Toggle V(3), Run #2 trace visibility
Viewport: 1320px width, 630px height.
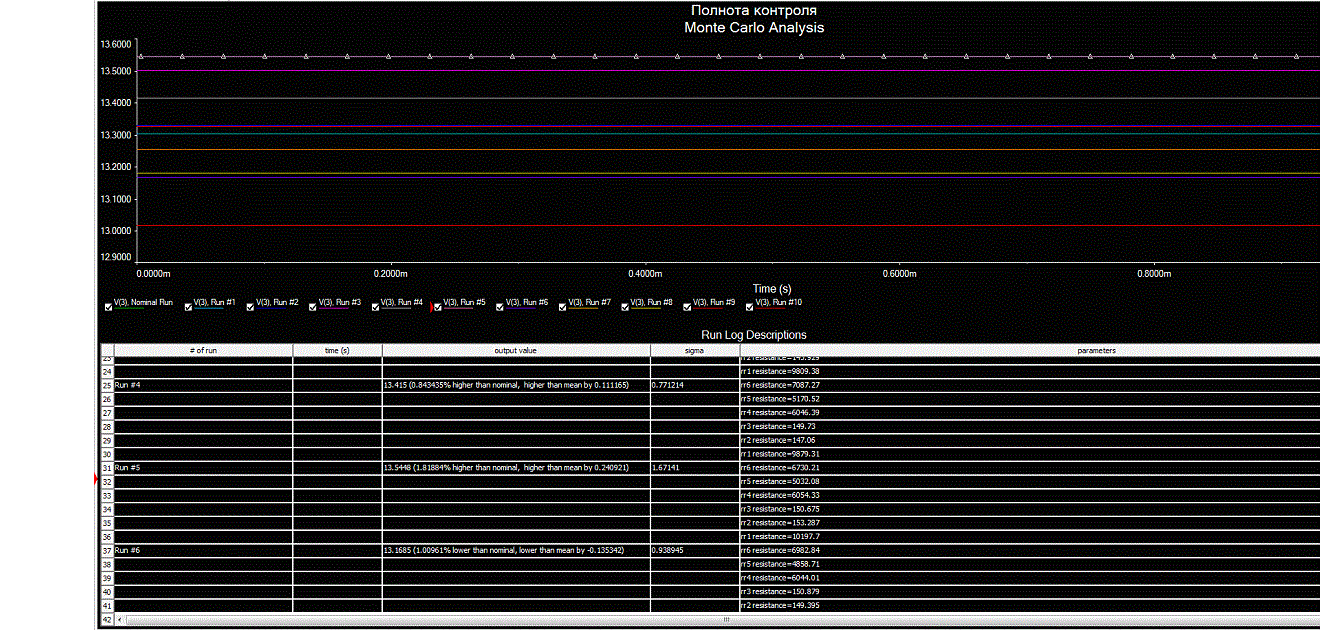tap(252, 307)
